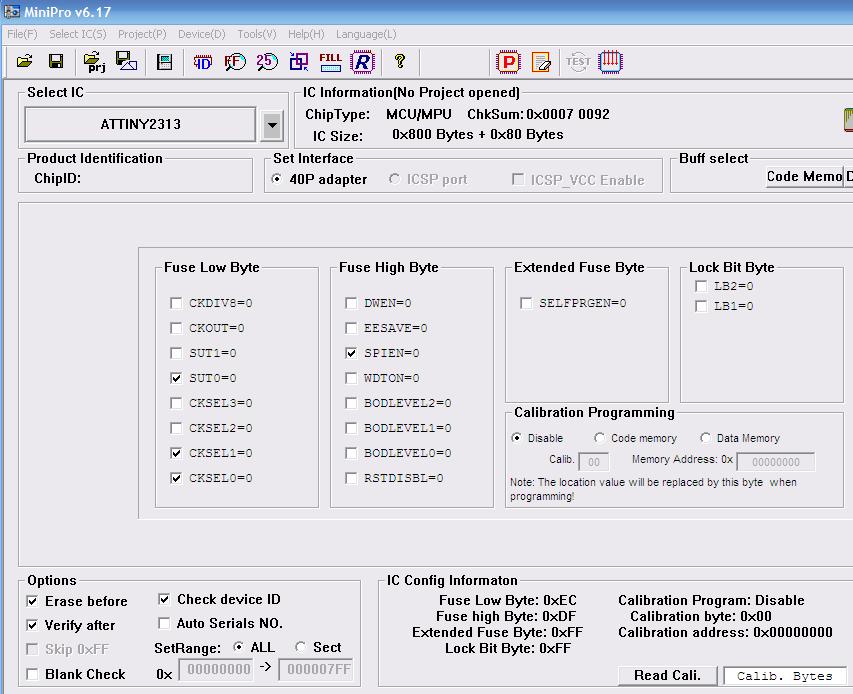This screenshot has width=853, height=694.
Task: Click the FF blank check magnifier icon
Action: 234,62
